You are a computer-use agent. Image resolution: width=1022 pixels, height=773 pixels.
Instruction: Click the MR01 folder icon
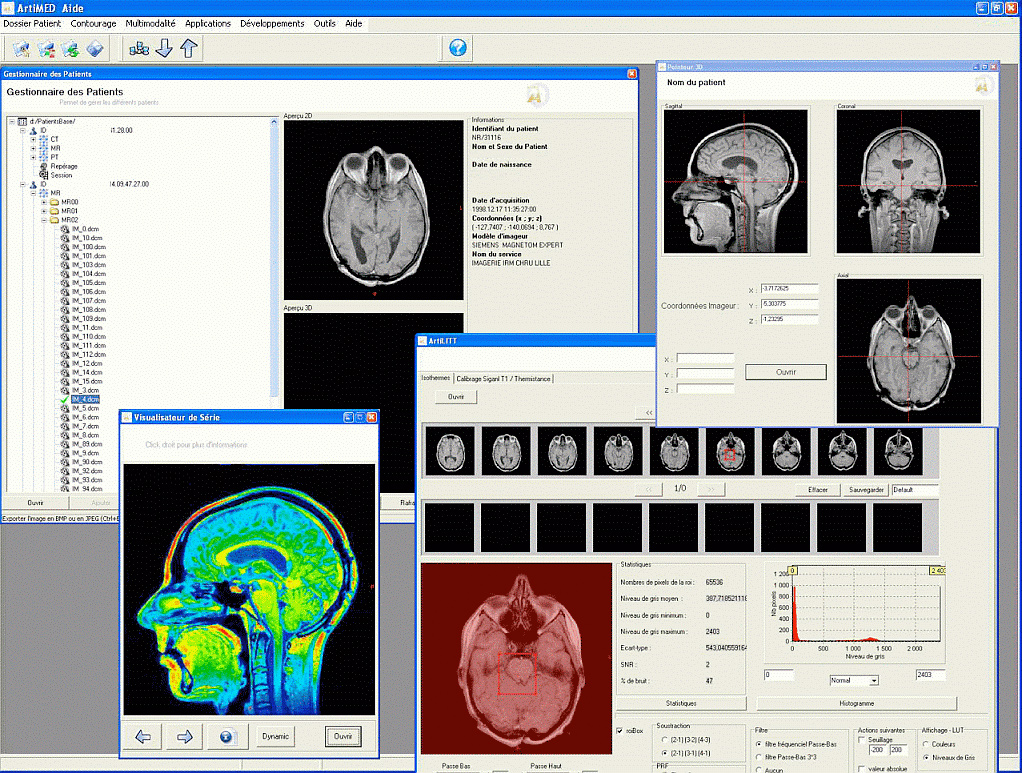click(55, 211)
